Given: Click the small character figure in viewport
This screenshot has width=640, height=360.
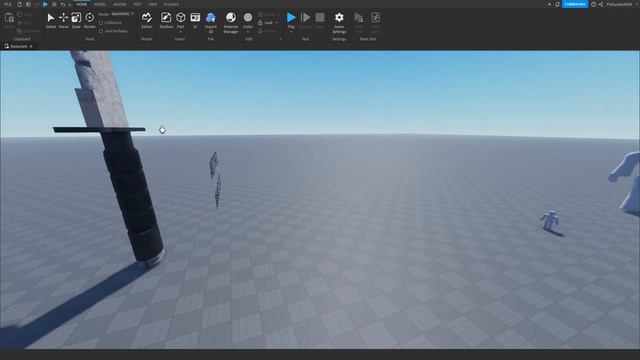Looking at the screenshot, I should [x=550, y=220].
